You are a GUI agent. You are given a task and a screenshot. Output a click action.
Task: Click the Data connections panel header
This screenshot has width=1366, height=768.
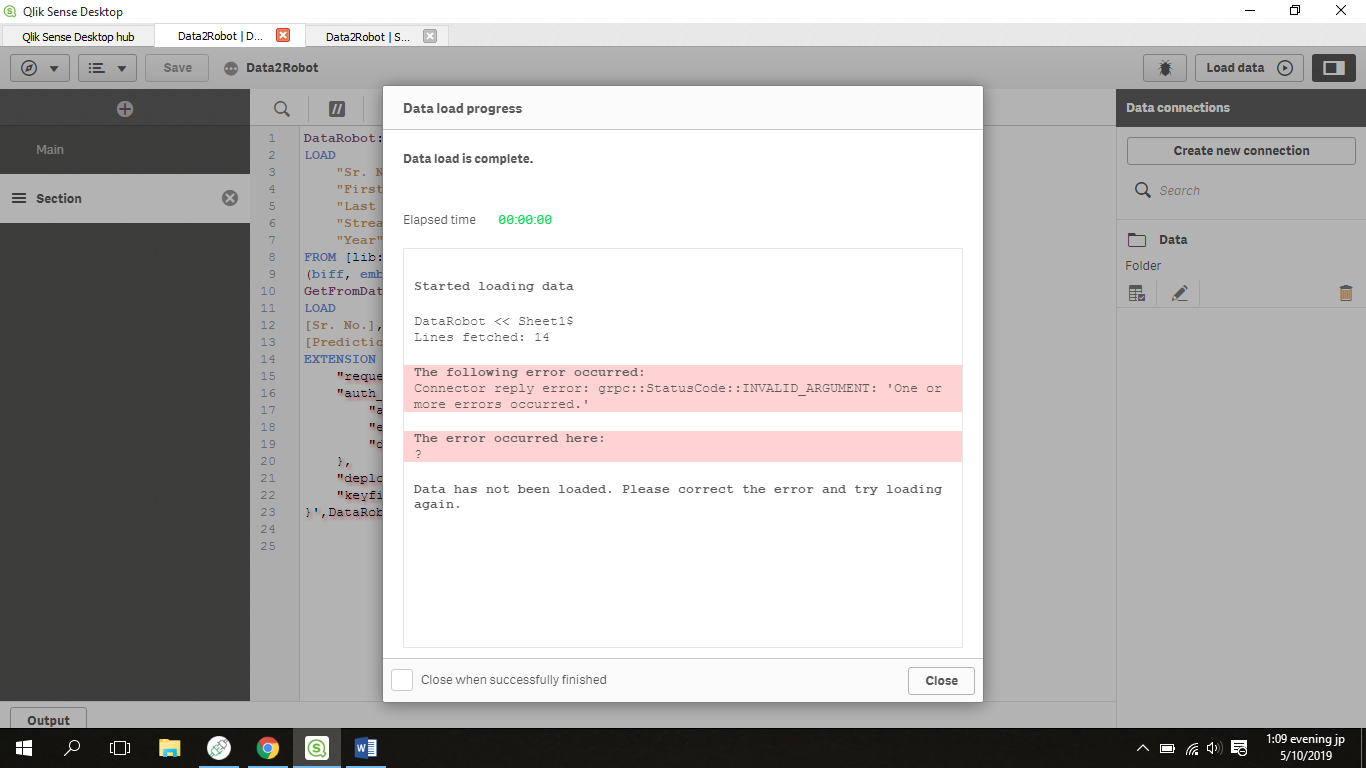tap(1241, 108)
